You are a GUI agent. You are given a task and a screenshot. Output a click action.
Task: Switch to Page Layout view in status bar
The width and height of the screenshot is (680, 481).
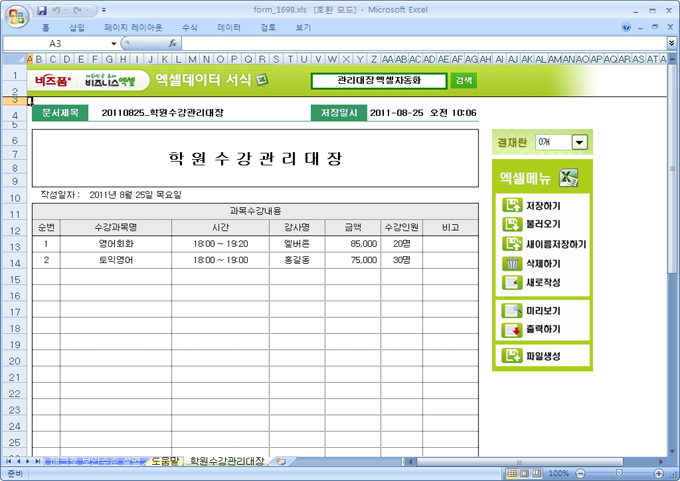coord(525,474)
